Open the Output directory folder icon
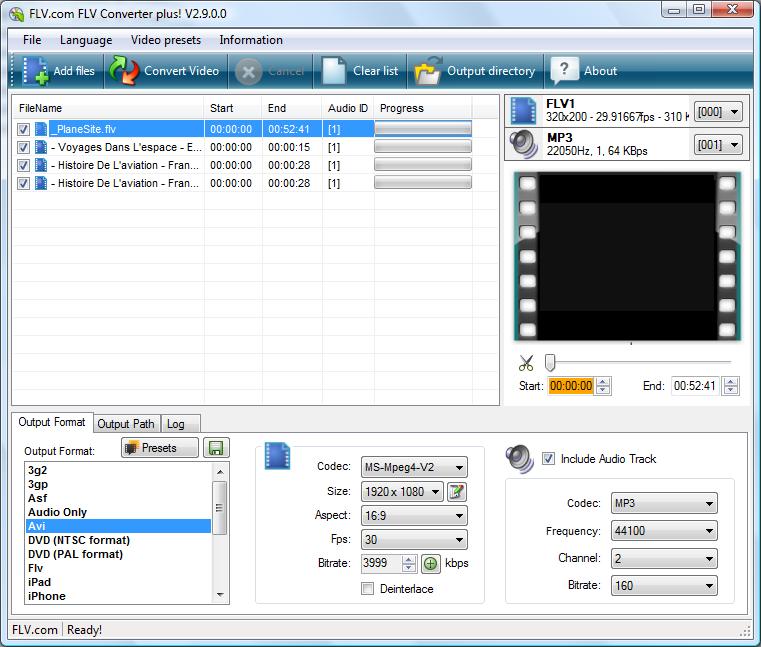 click(427, 71)
